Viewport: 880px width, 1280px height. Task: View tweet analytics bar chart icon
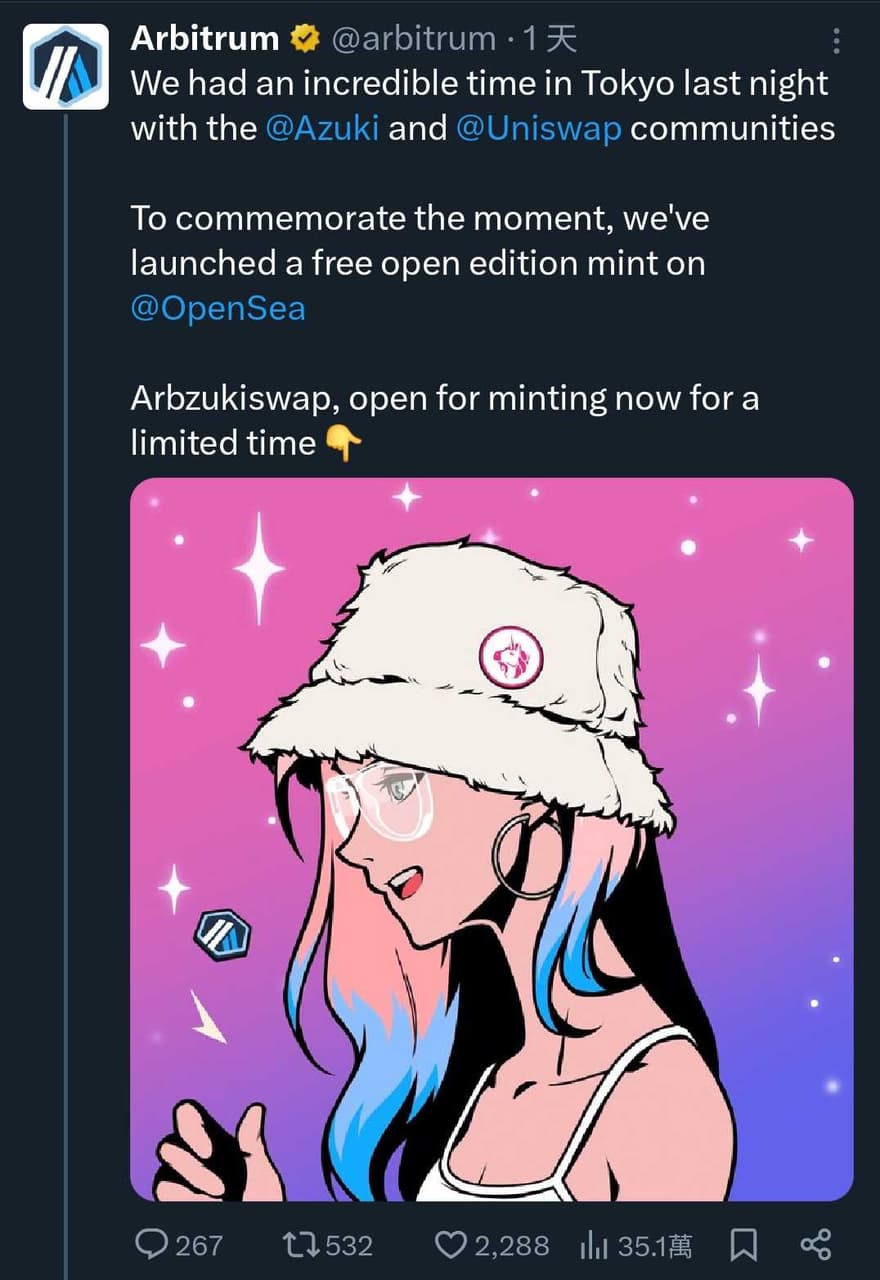pos(594,1245)
